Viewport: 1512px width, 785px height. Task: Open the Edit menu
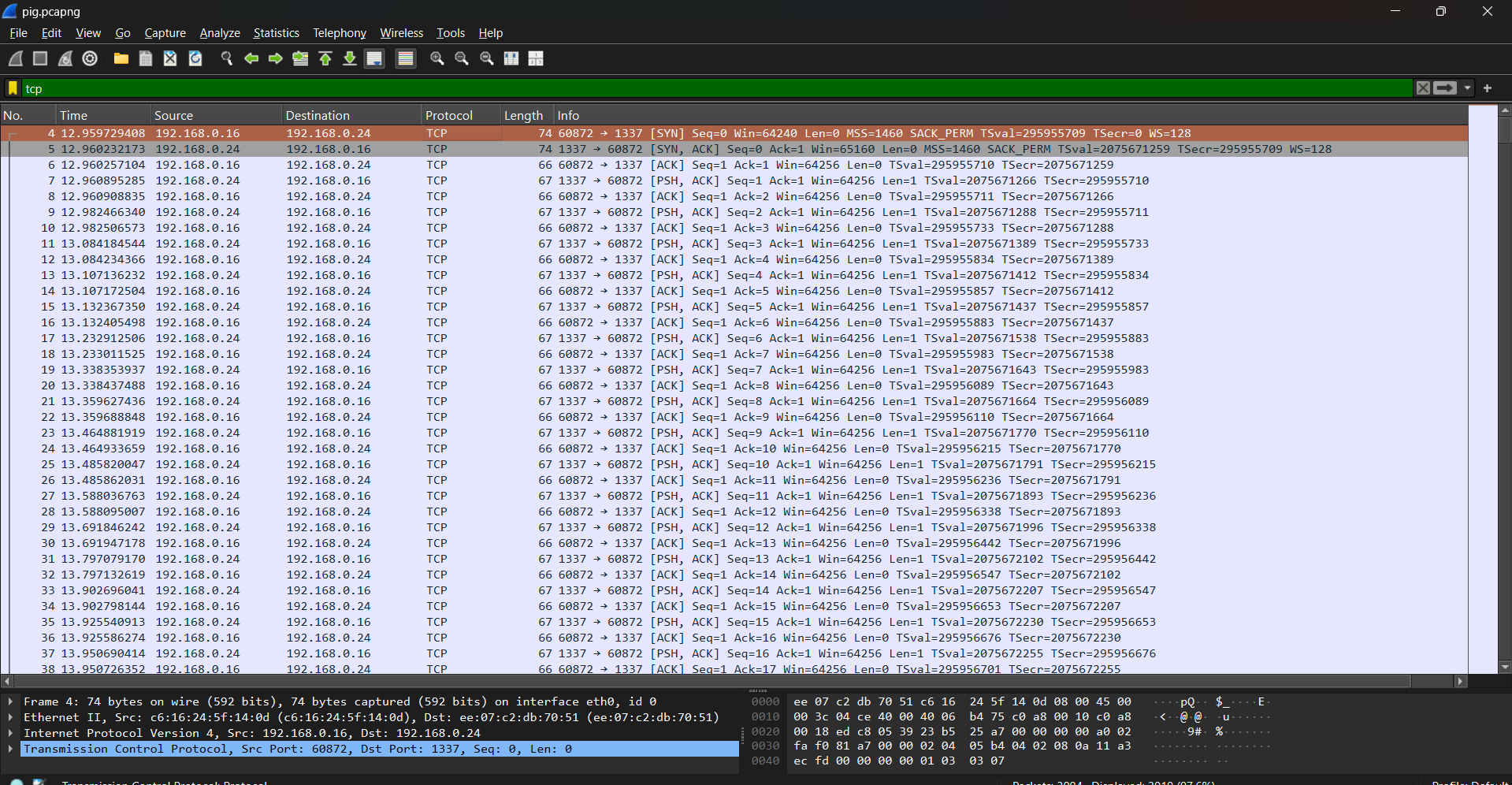tap(51, 33)
